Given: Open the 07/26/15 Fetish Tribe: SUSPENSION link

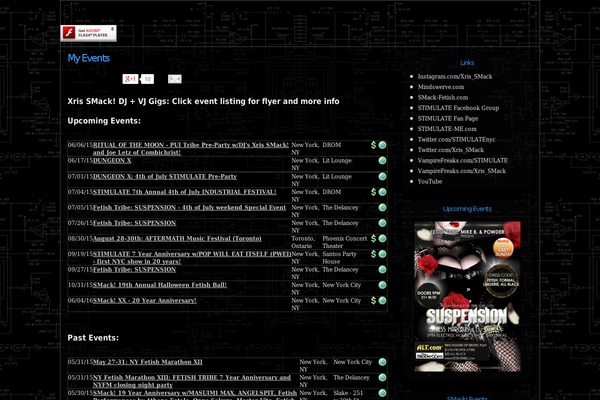Looking at the screenshot, I should [134, 223].
